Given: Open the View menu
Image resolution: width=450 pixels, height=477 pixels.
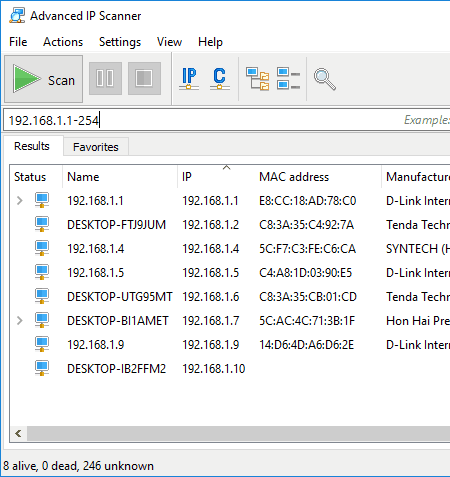Looking at the screenshot, I should pyautogui.click(x=169, y=42).
